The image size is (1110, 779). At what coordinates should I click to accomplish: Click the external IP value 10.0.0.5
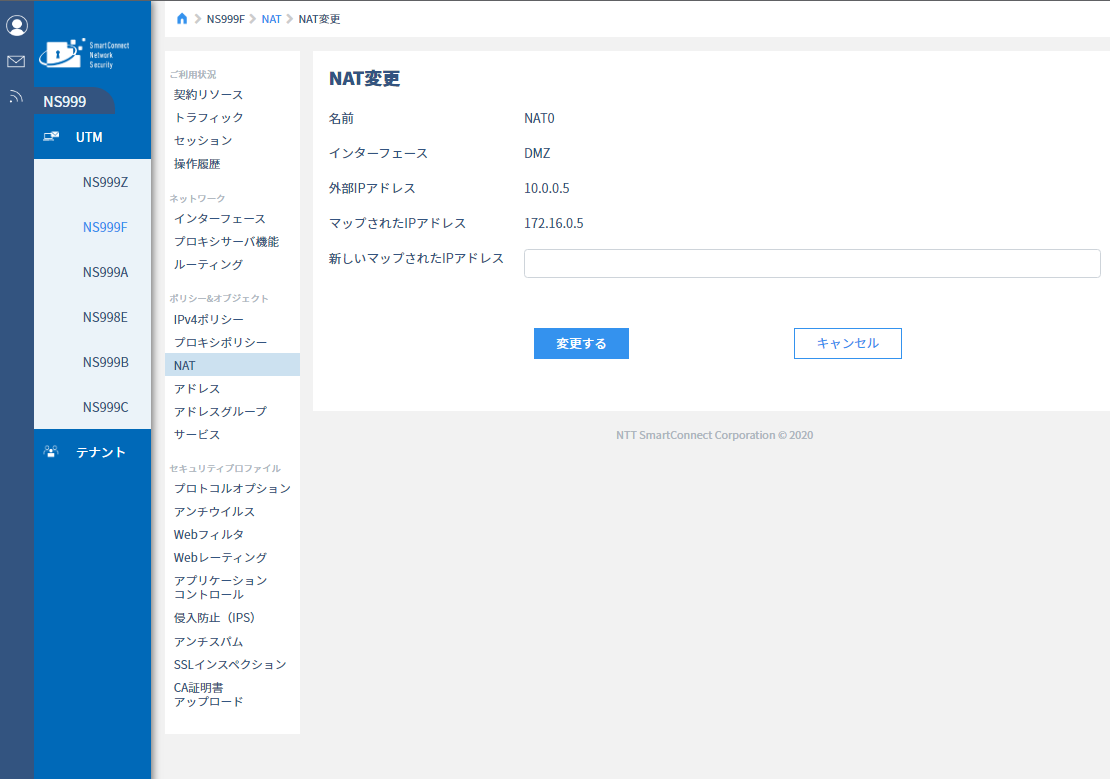547,188
